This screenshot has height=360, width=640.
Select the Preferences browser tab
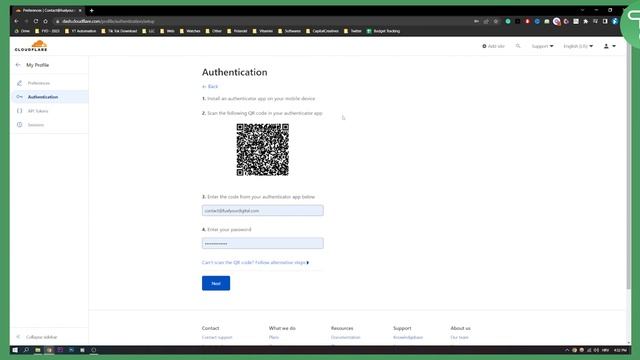click(49, 11)
